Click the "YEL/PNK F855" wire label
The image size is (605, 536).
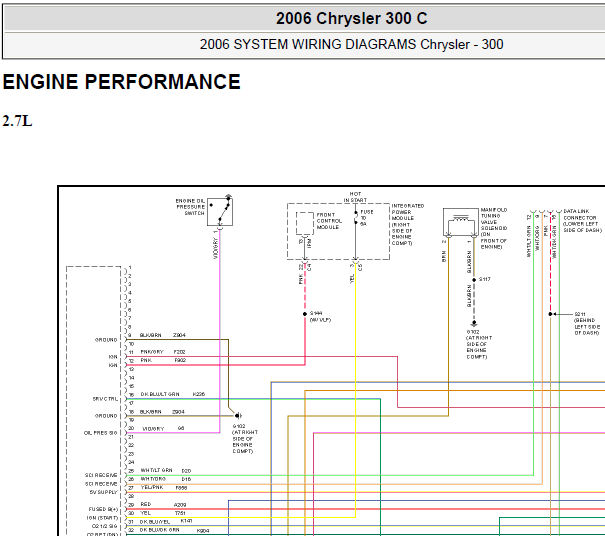164,488
